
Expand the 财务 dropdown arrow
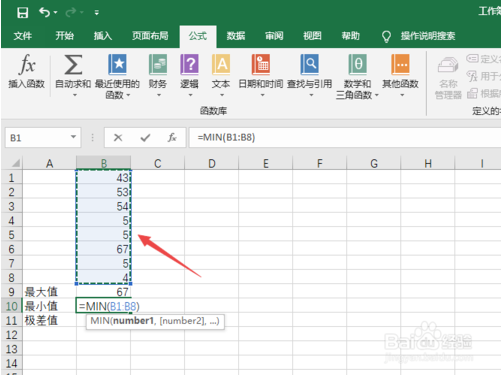[x=159, y=95]
